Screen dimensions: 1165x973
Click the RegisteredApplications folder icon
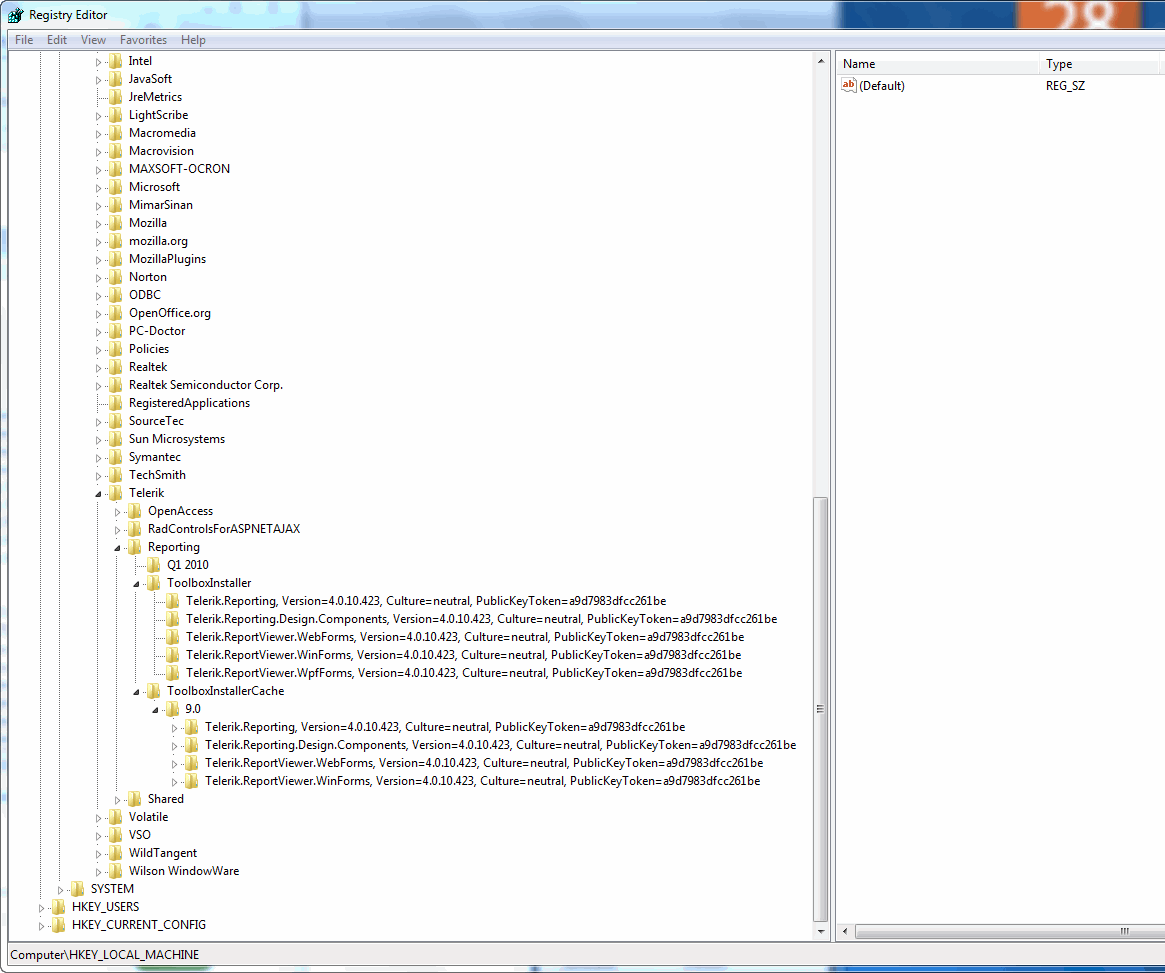pyautogui.click(x=116, y=403)
